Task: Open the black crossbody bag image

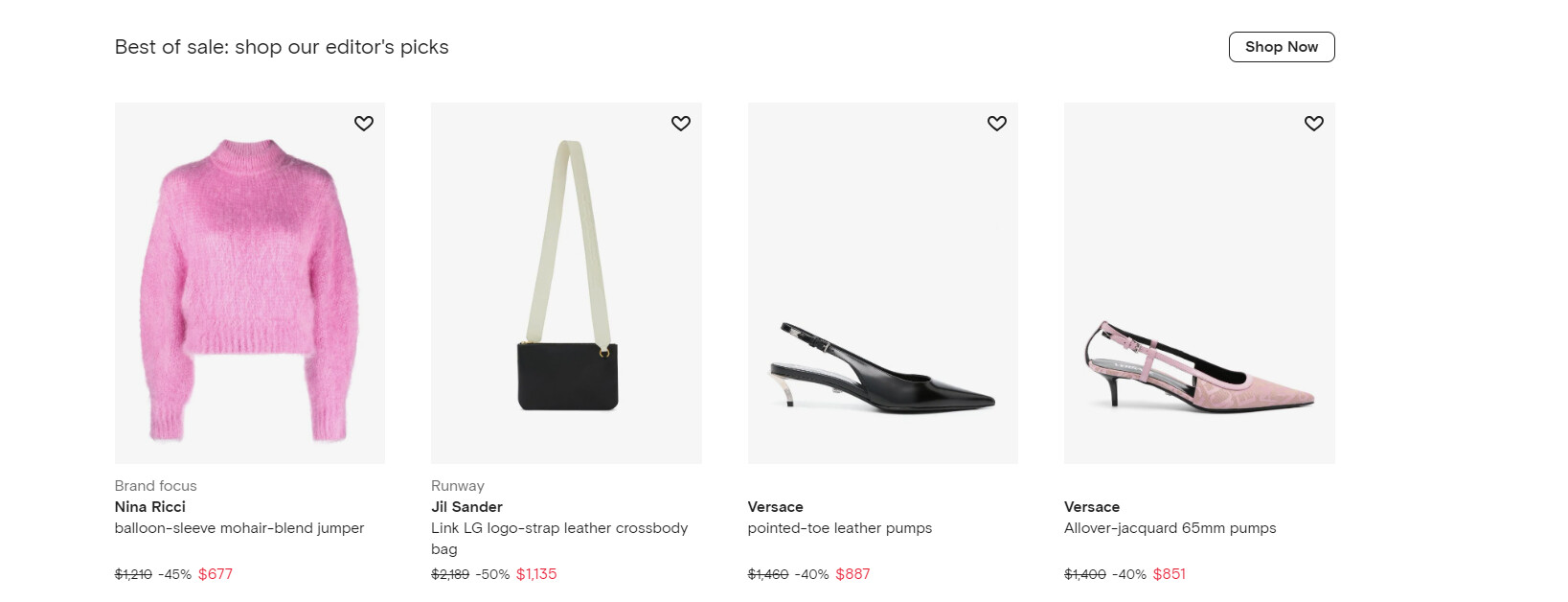Action: pos(566,288)
